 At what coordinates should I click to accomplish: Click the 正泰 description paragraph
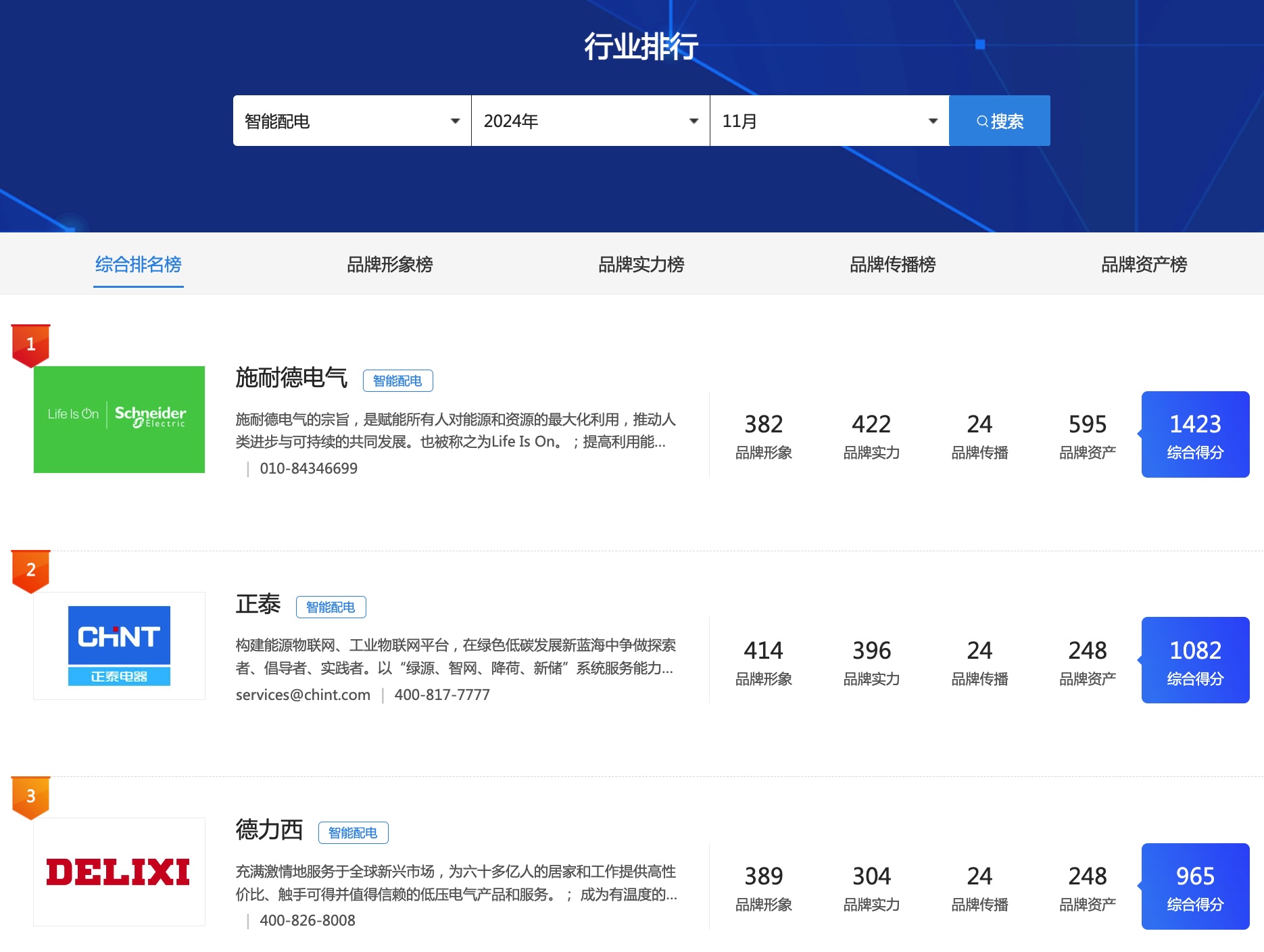click(x=456, y=657)
